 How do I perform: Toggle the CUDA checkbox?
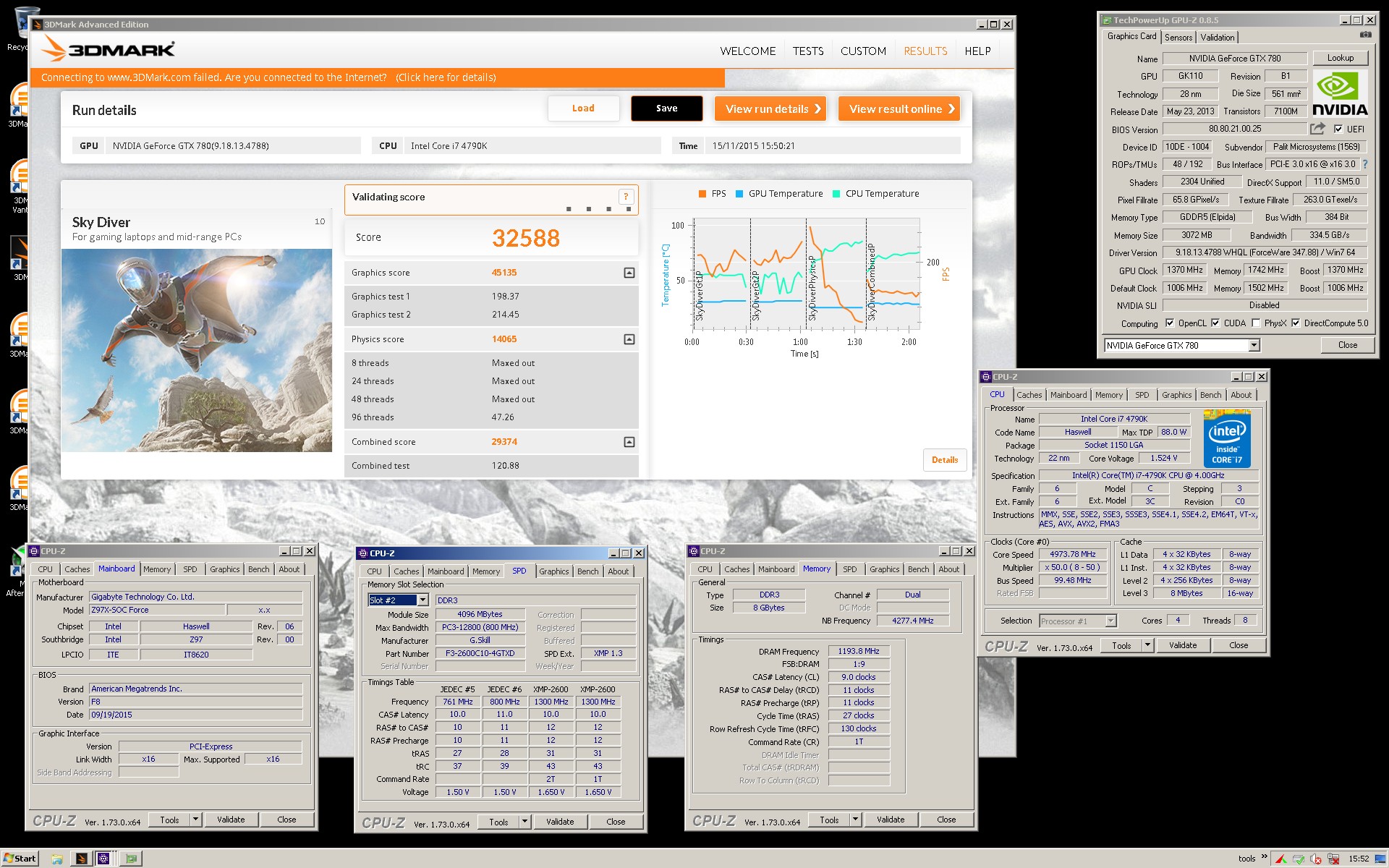(1215, 323)
